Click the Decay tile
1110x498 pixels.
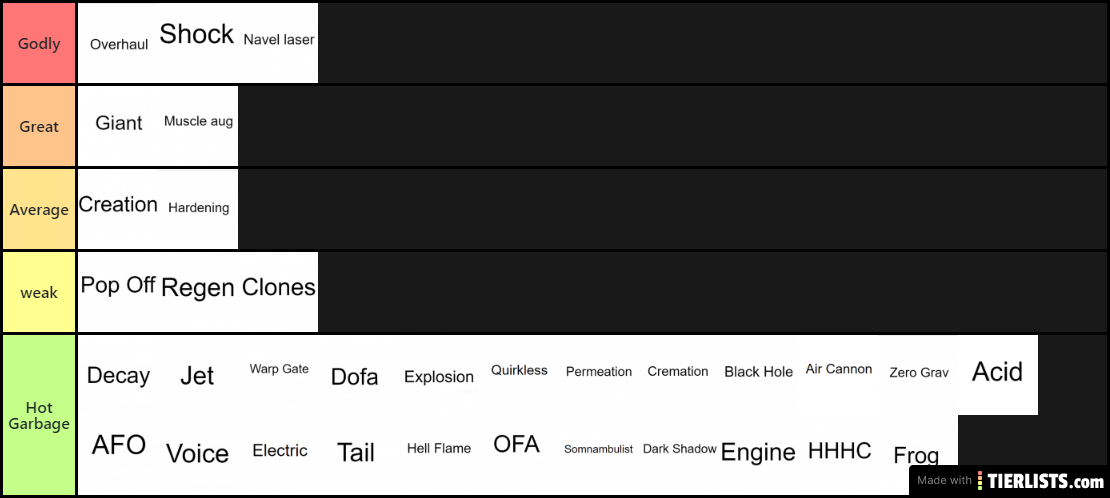pos(118,375)
